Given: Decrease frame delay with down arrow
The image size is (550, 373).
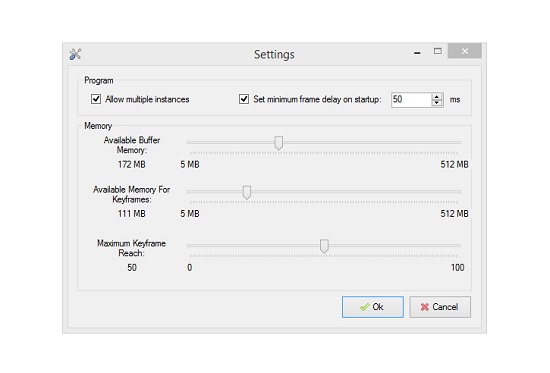Looking at the screenshot, I should [x=436, y=103].
